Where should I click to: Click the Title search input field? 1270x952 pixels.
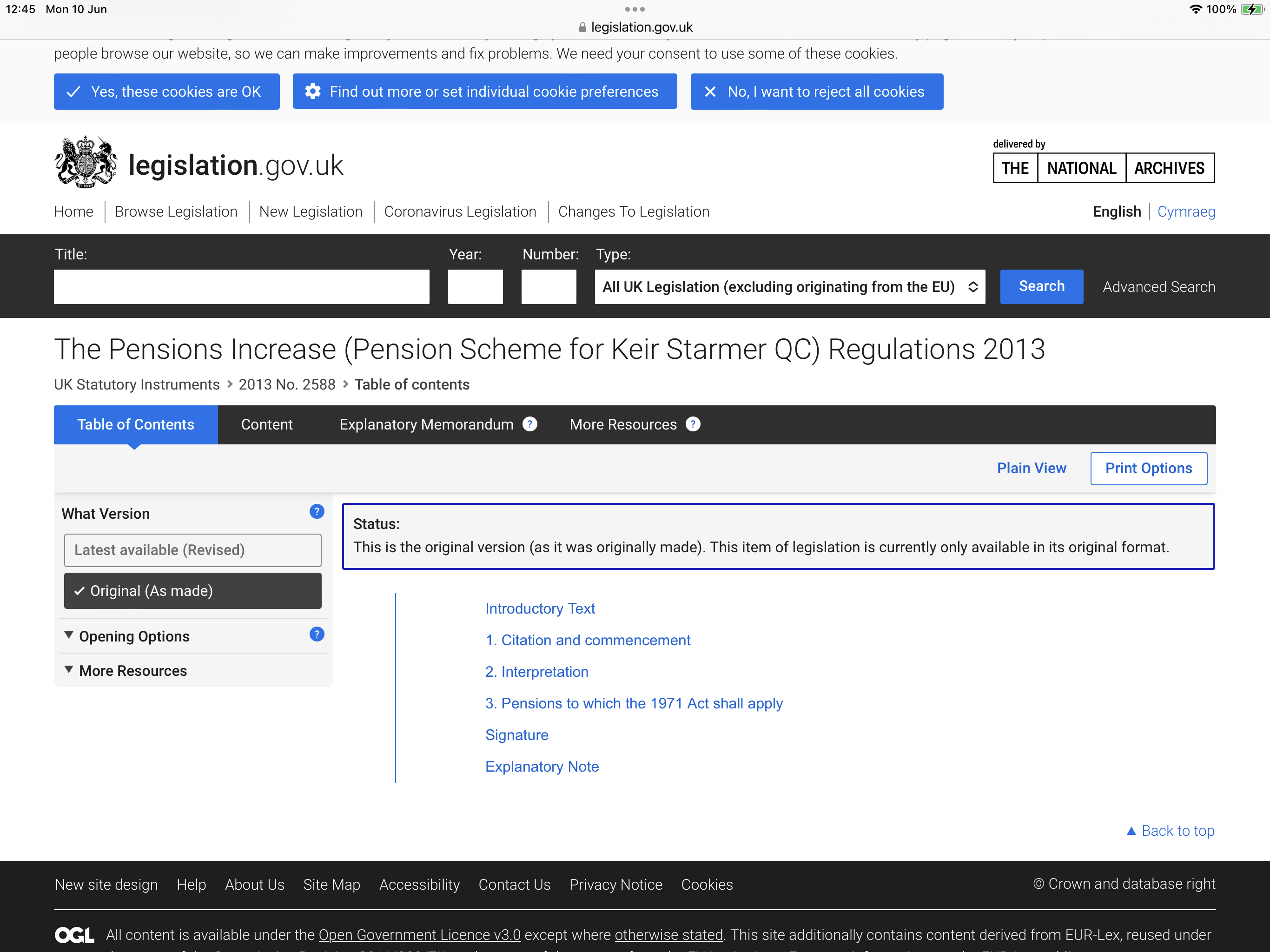pos(242,286)
